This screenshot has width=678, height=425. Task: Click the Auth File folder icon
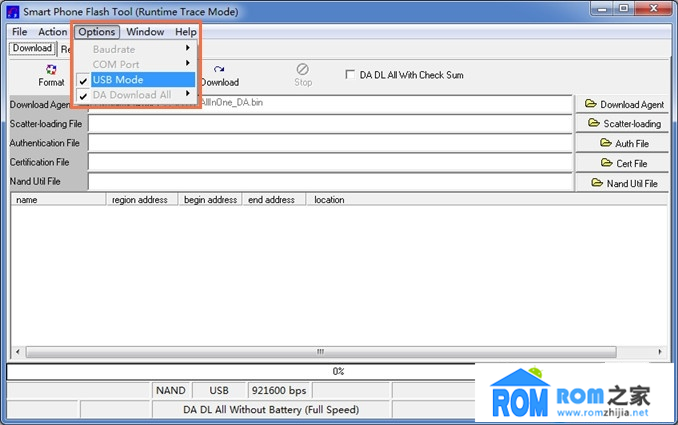606,143
